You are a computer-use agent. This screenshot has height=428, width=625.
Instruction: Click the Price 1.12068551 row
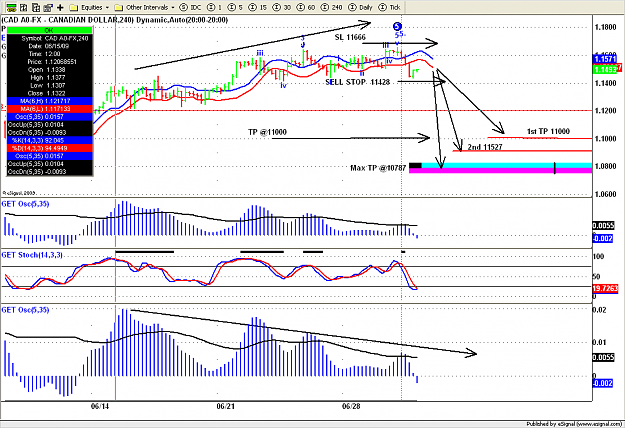pyautogui.click(x=49, y=62)
